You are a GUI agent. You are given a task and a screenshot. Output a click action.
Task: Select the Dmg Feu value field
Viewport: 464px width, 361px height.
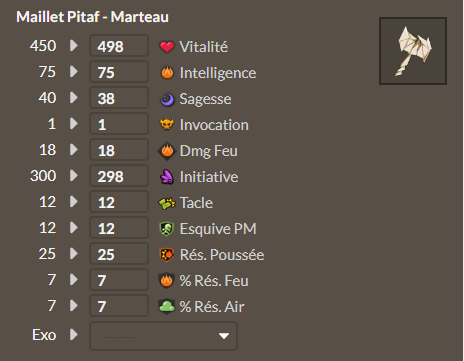coord(119,150)
